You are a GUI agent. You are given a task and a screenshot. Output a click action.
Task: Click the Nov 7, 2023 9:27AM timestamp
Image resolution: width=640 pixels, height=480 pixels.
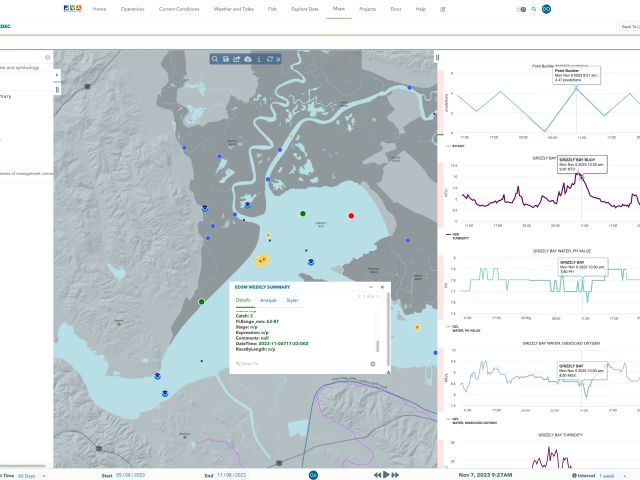(485, 475)
